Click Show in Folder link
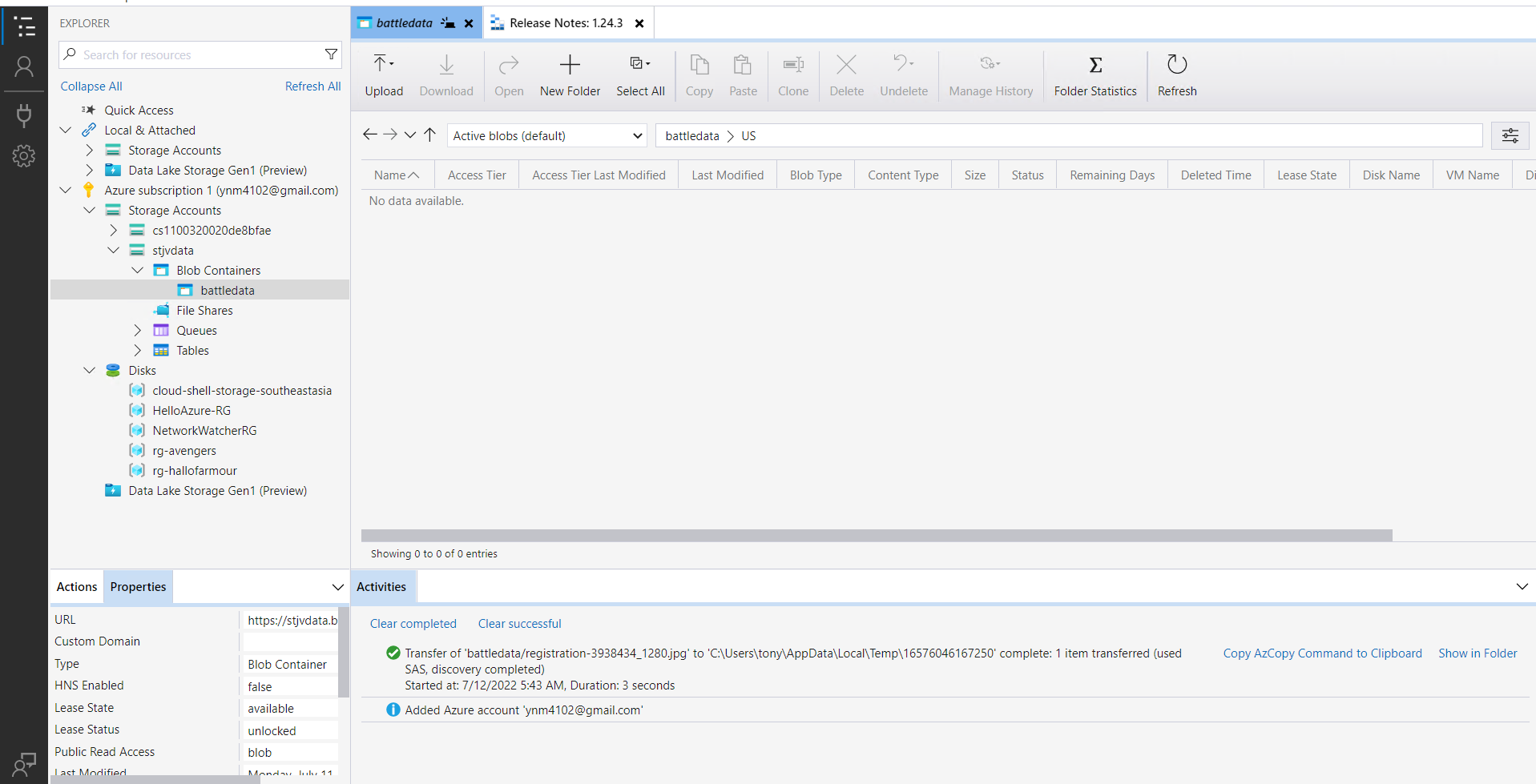Viewport: 1536px width, 784px height. tap(1478, 653)
